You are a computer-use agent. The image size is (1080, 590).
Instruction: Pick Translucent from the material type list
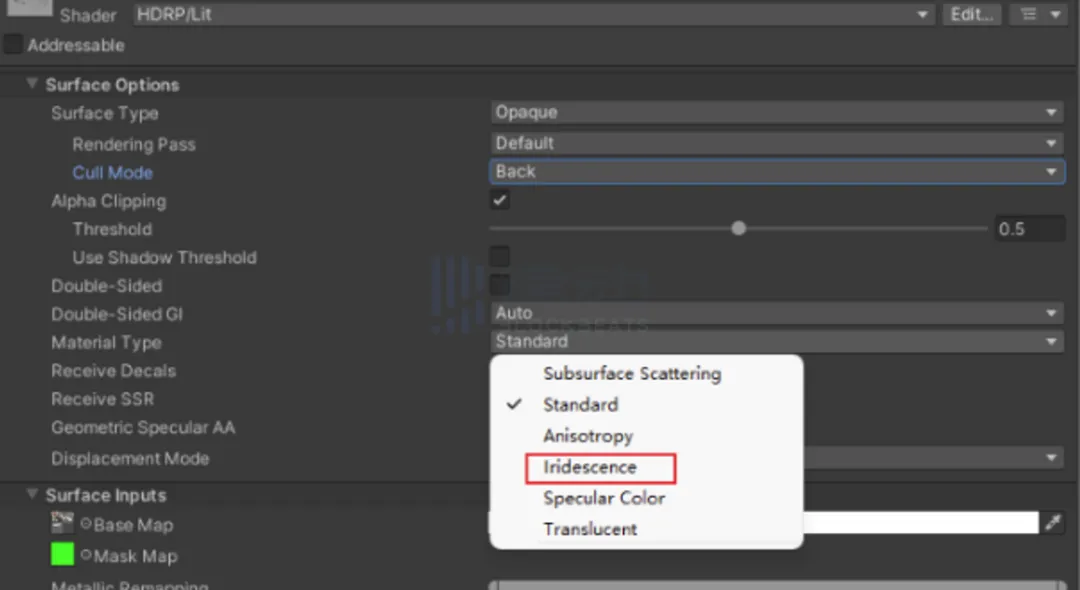[590, 529]
